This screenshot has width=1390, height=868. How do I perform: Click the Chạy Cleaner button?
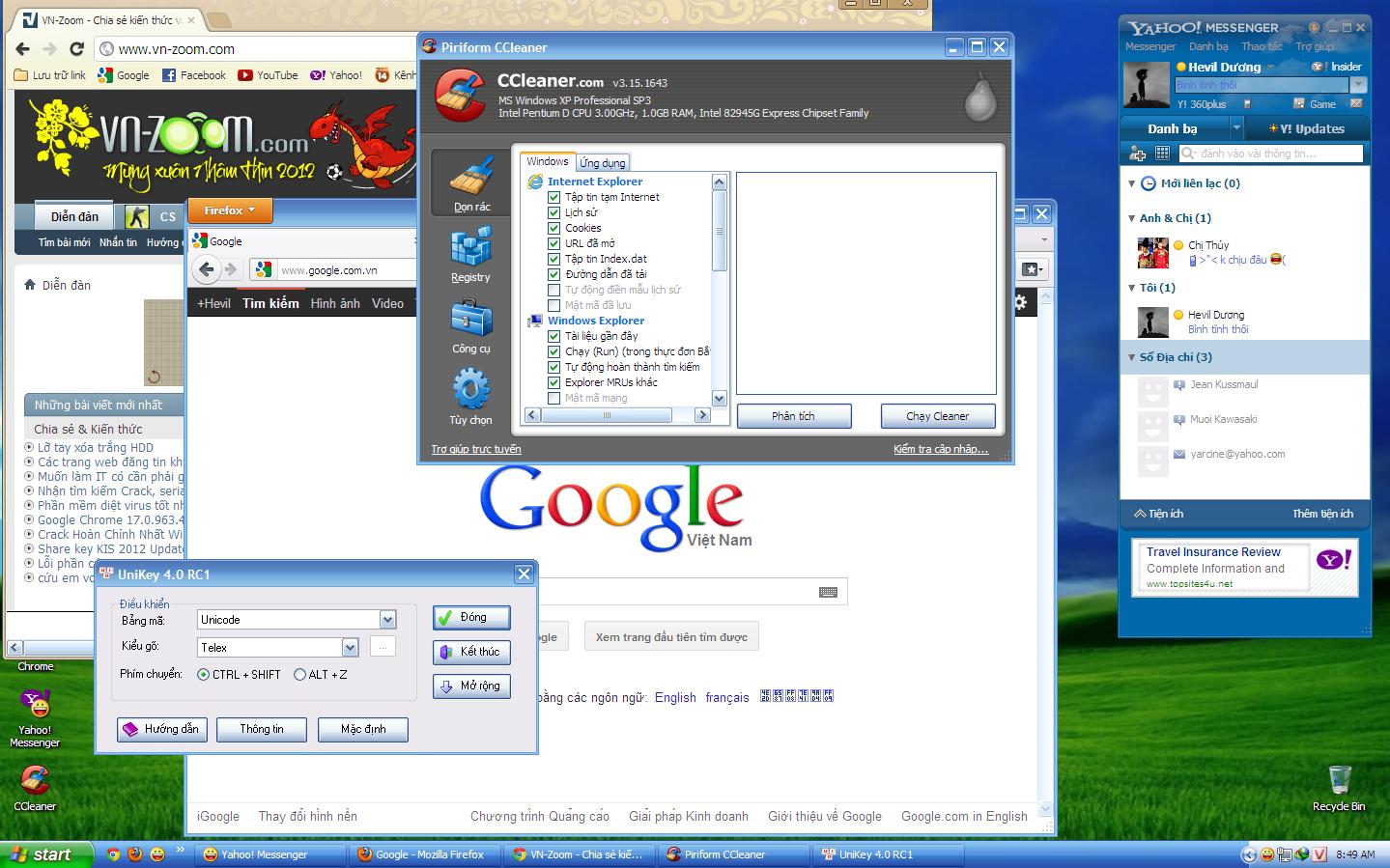point(938,416)
